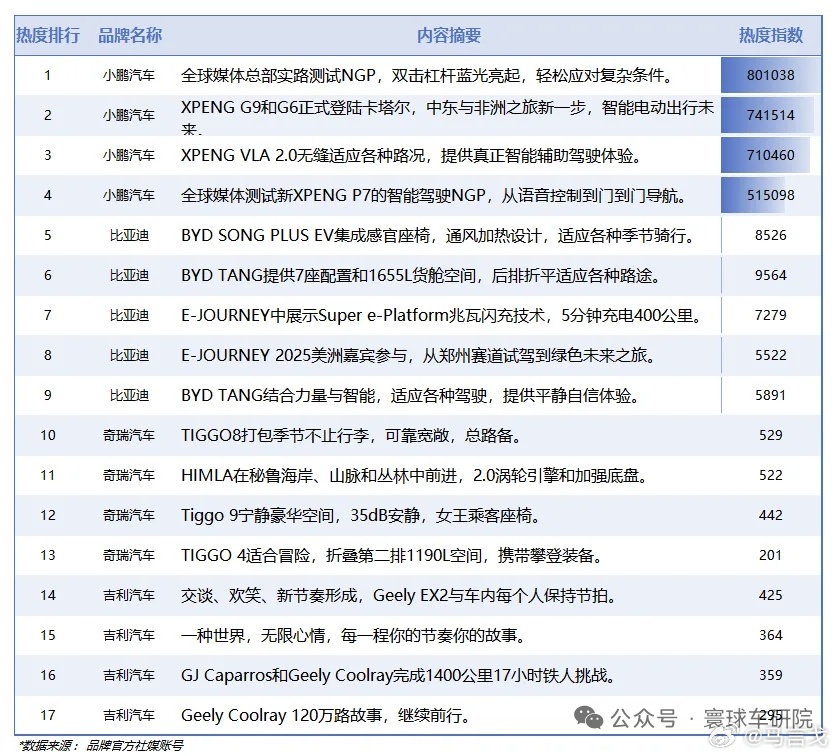Click brand 小鹏汽车 in rank 2 row

tap(129, 115)
